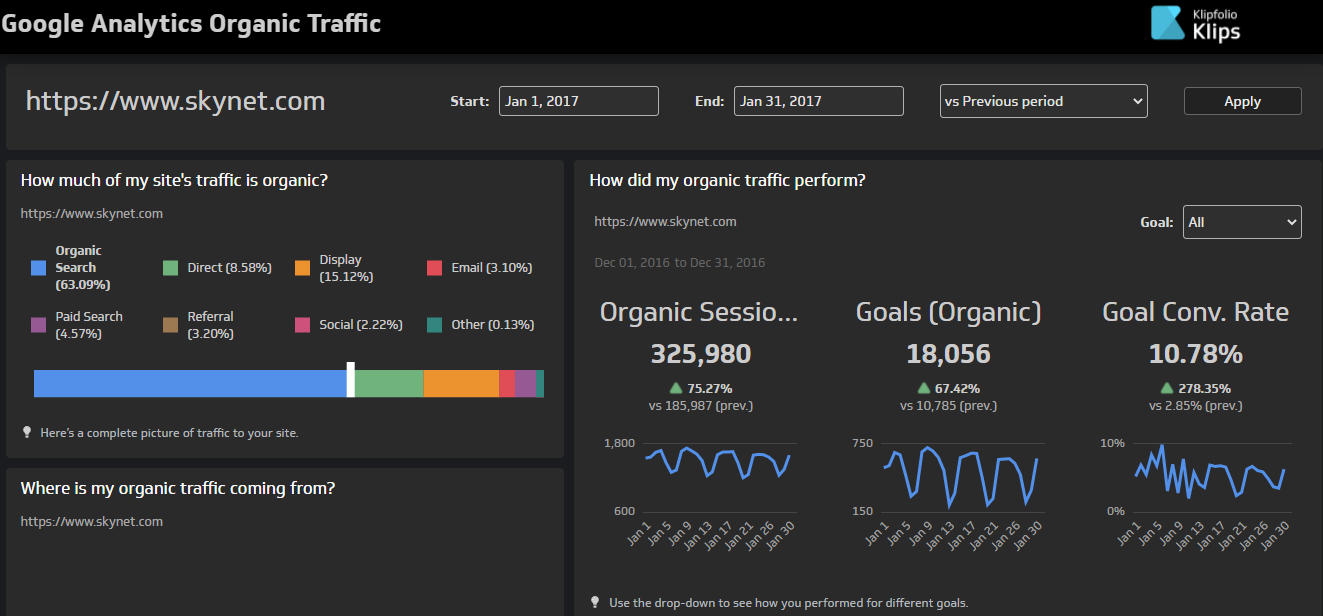Click the 'vs 2.85% (prev.)' text
Viewport: 1323px width, 616px height.
coord(1196,406)
